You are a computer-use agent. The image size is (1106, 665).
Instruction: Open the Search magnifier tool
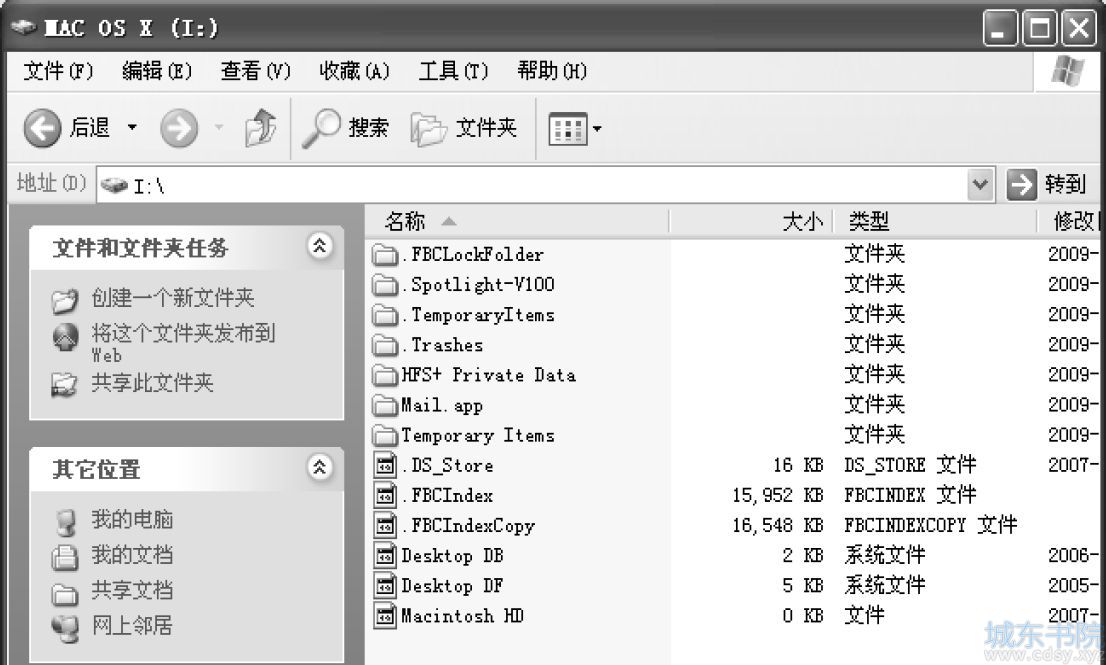[x=321, y=128]
